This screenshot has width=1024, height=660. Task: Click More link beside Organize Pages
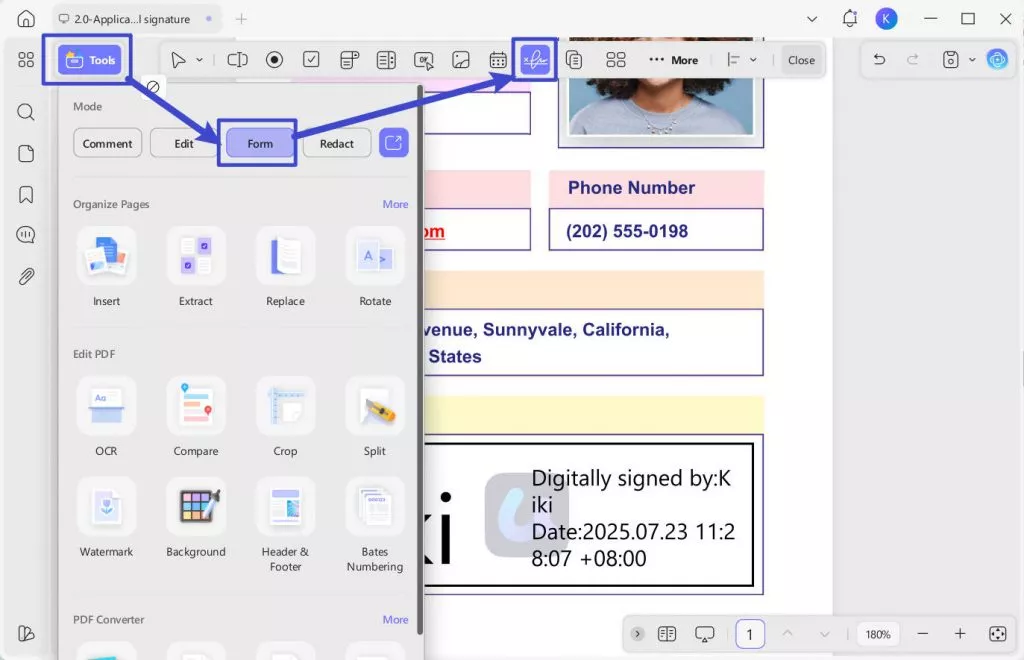[x=395, y=204]
